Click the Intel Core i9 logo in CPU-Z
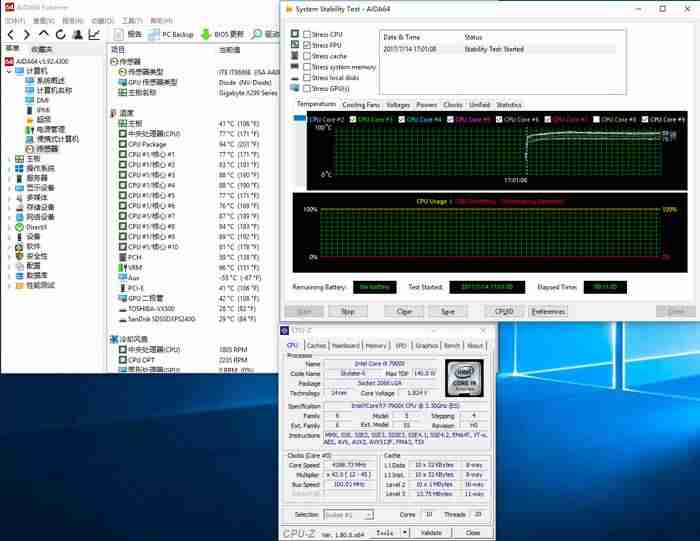Image resolution: width=700 pixels, height=541 pixels. (x=464, y=378)
